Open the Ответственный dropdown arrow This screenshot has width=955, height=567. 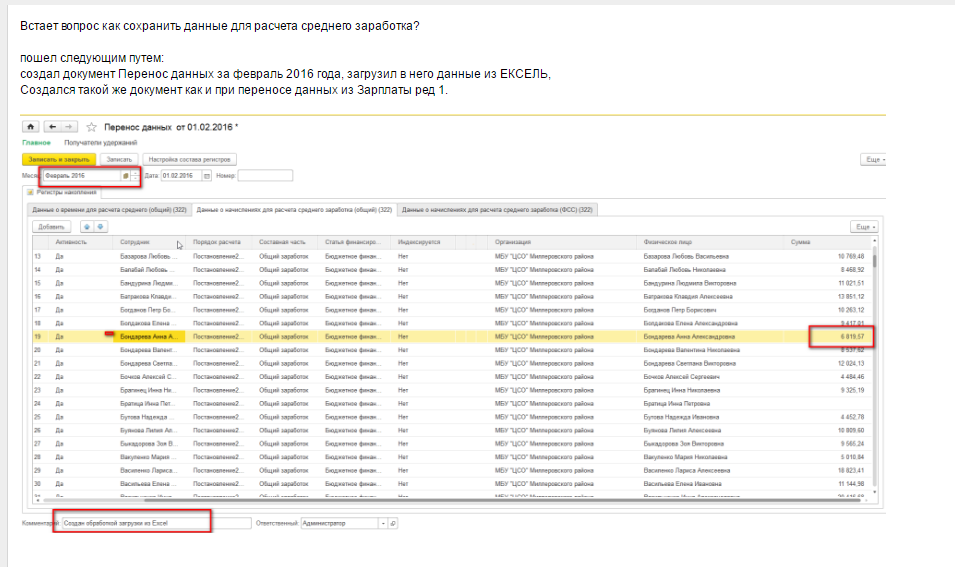click(381, 523)
